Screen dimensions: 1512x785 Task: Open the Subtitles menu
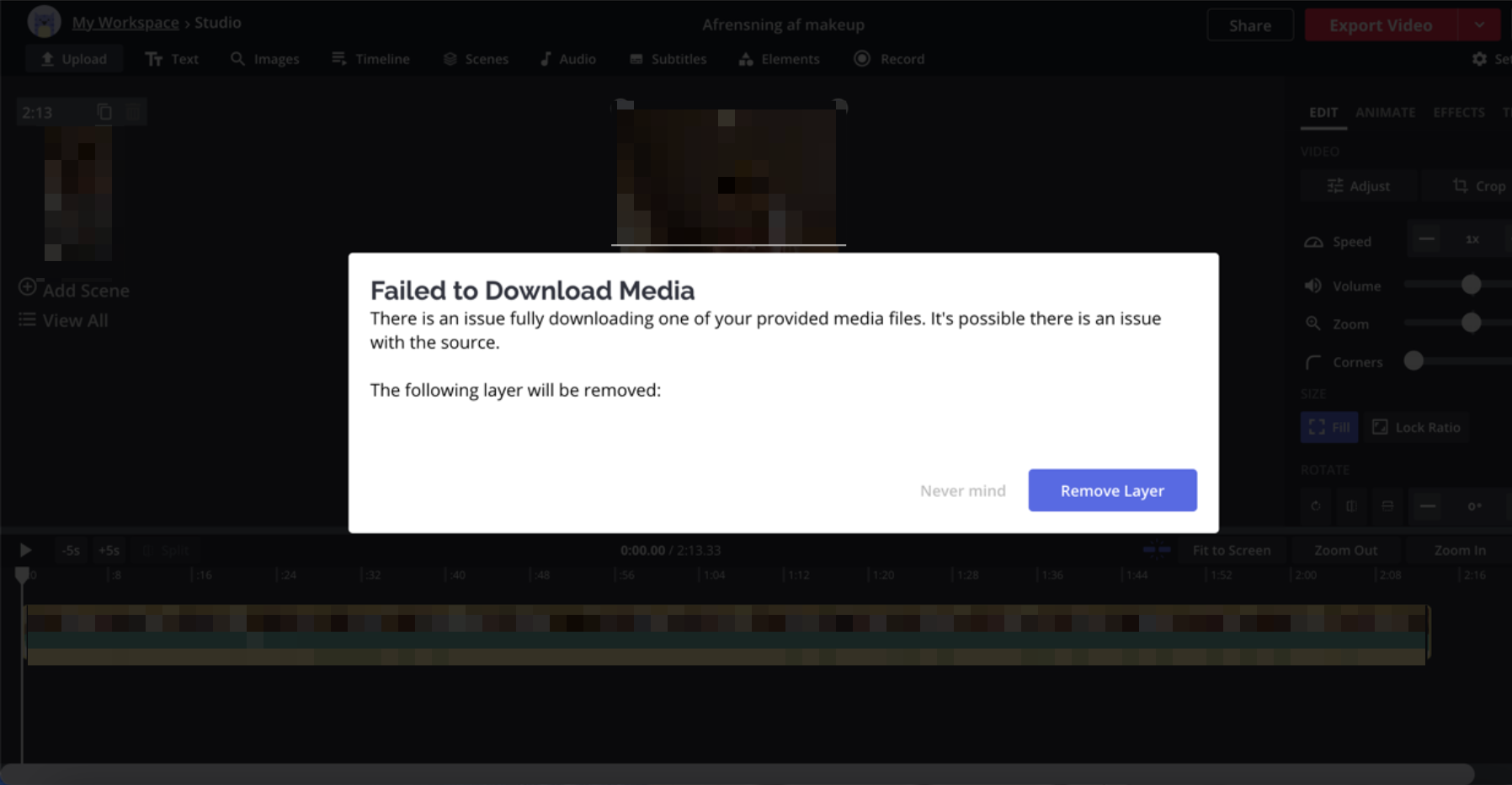pyautogui.click(x=668, y=59)
